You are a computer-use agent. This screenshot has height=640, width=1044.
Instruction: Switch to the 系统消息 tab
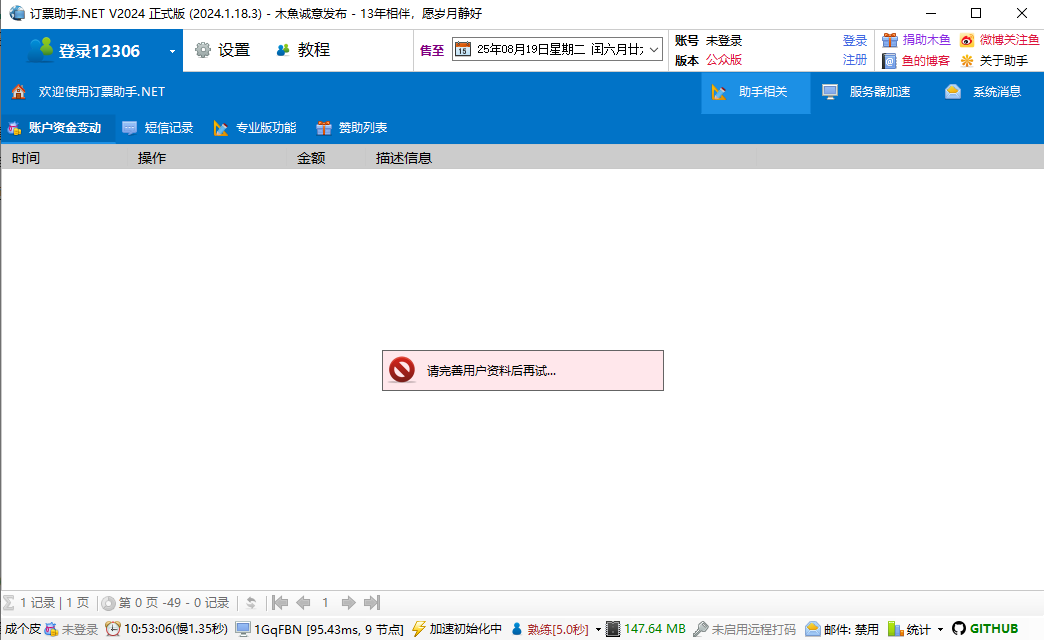click(983, 92)
